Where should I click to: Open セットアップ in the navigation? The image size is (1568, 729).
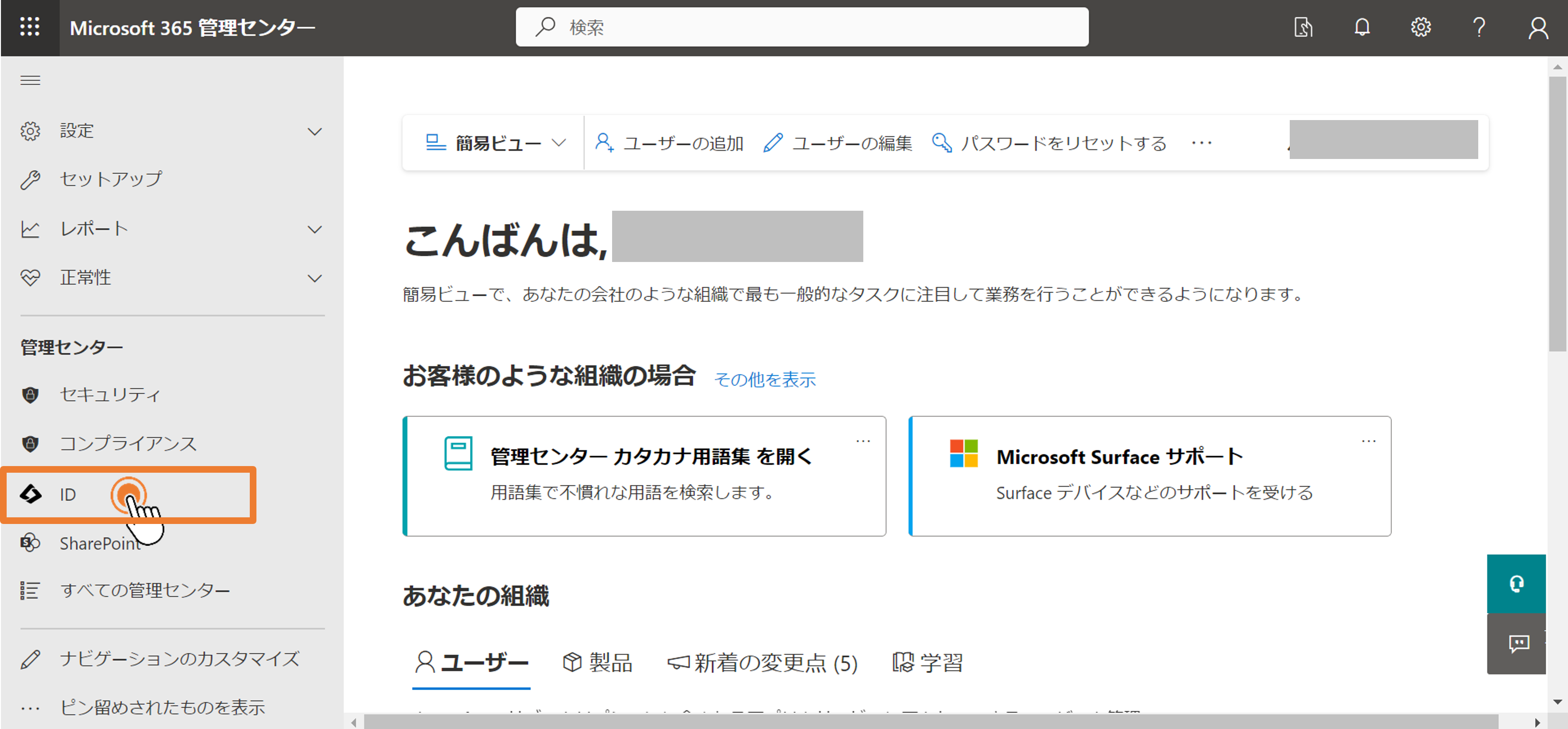click(111, 179)
